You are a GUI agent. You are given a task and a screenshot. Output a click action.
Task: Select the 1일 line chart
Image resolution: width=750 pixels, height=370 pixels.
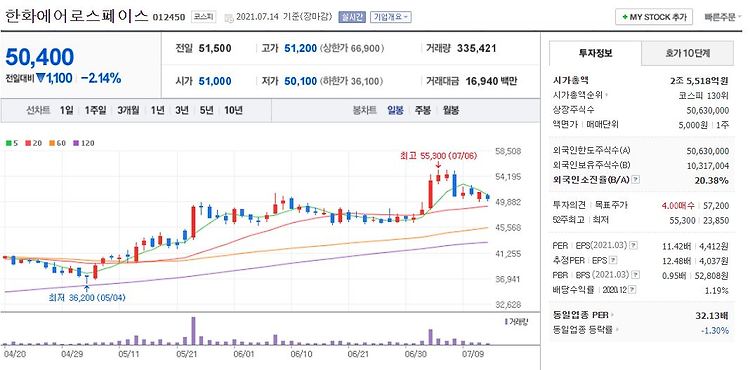pyautogui.click(x=66, y=110)
